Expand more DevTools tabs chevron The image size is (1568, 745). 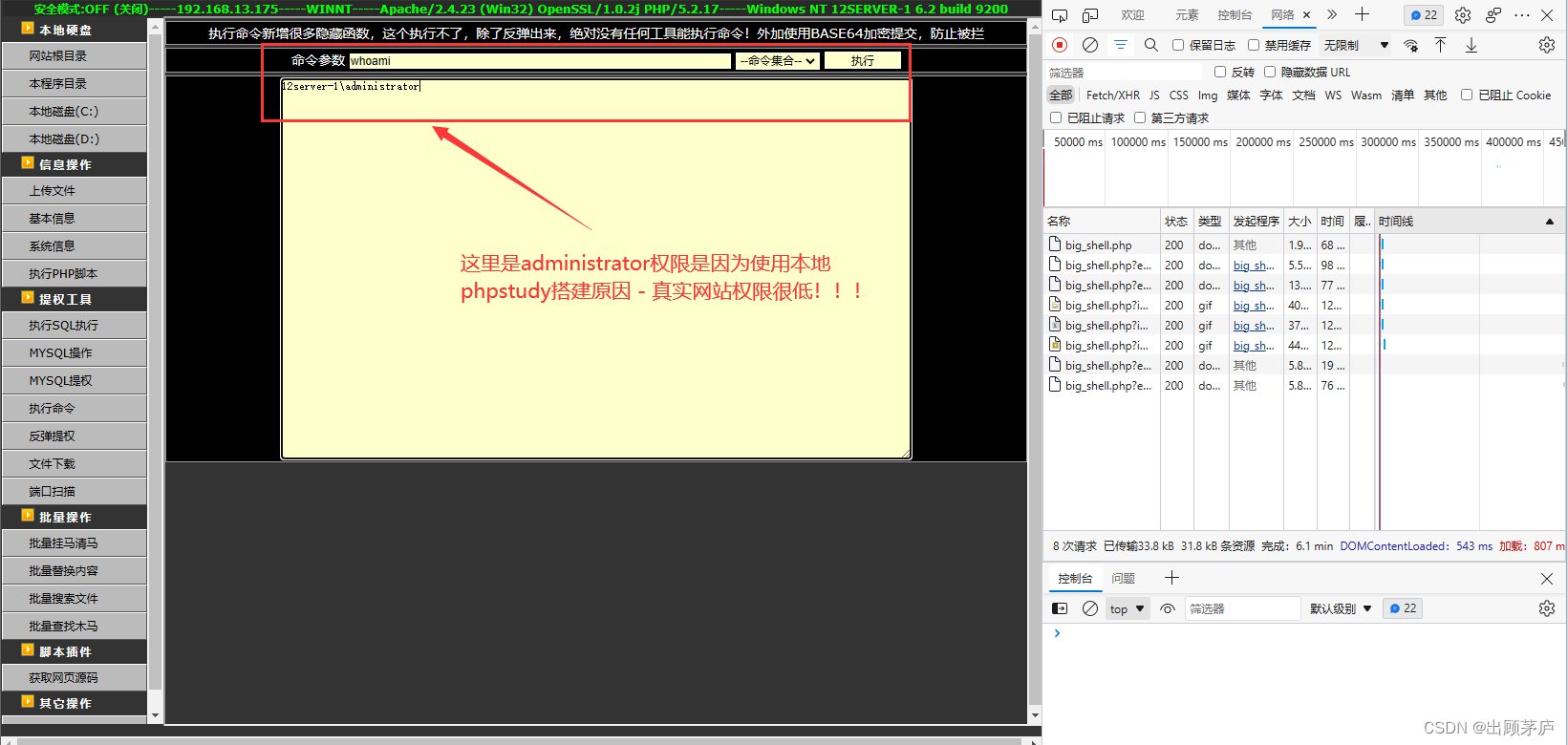(x=1332, y=14)
